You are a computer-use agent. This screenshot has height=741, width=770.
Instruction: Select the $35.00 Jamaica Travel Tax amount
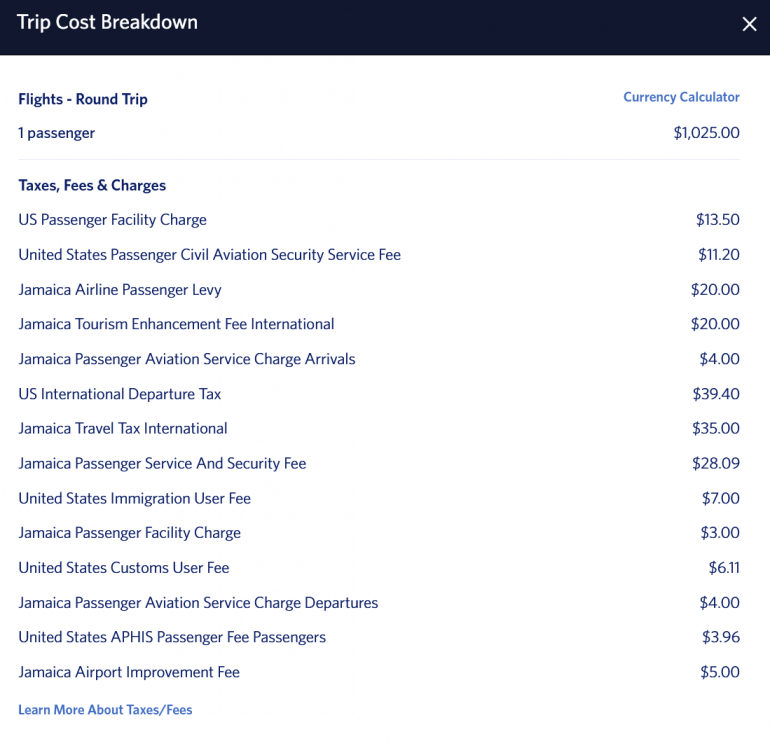715,428
